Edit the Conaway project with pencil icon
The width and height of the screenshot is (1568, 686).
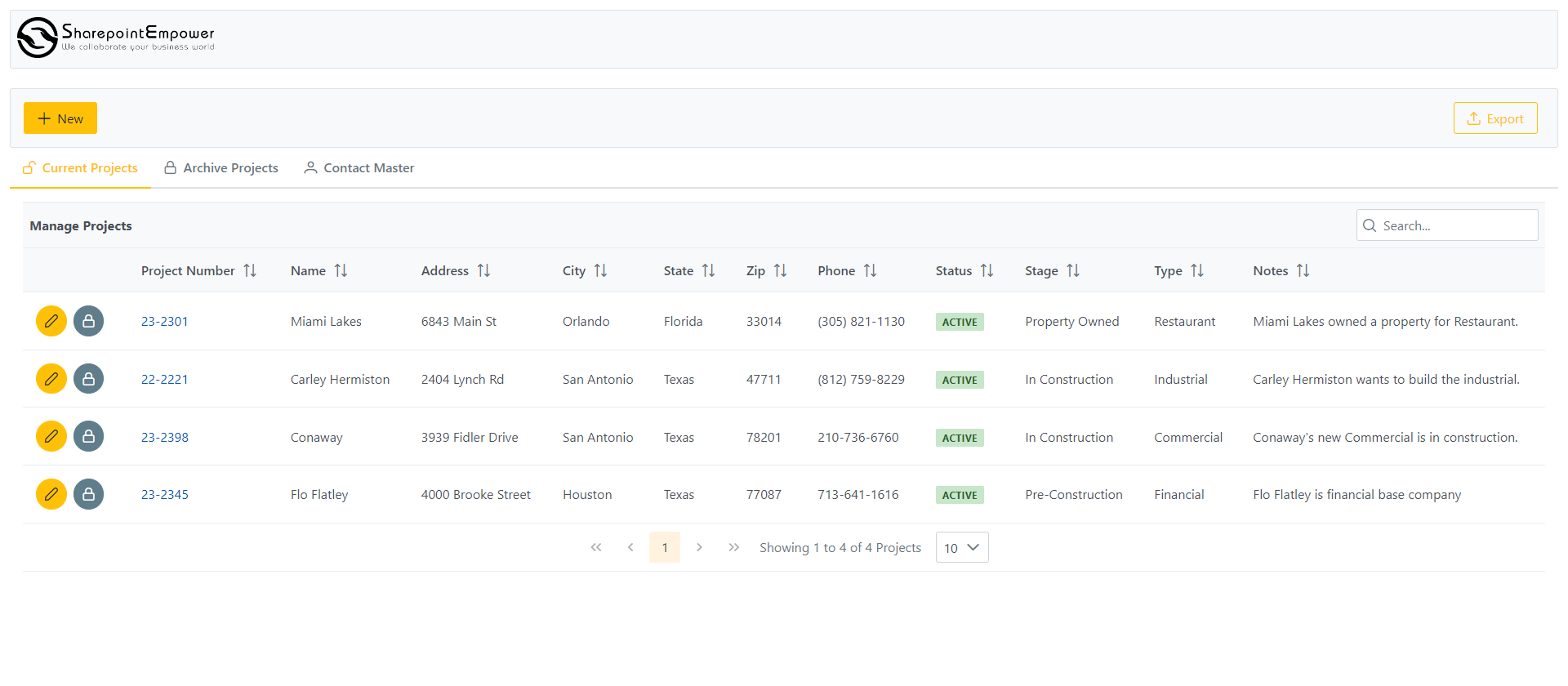[51, 437]
